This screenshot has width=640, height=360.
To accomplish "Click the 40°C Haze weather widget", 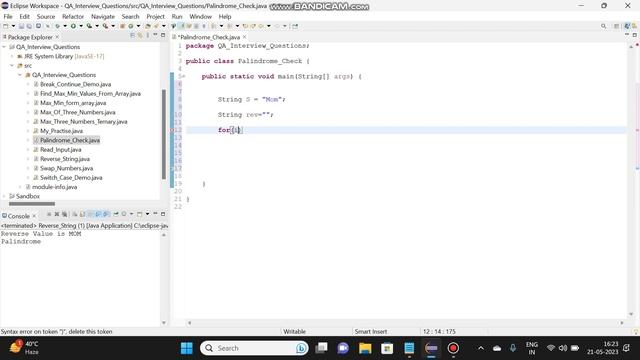I will tap(24, 348).
